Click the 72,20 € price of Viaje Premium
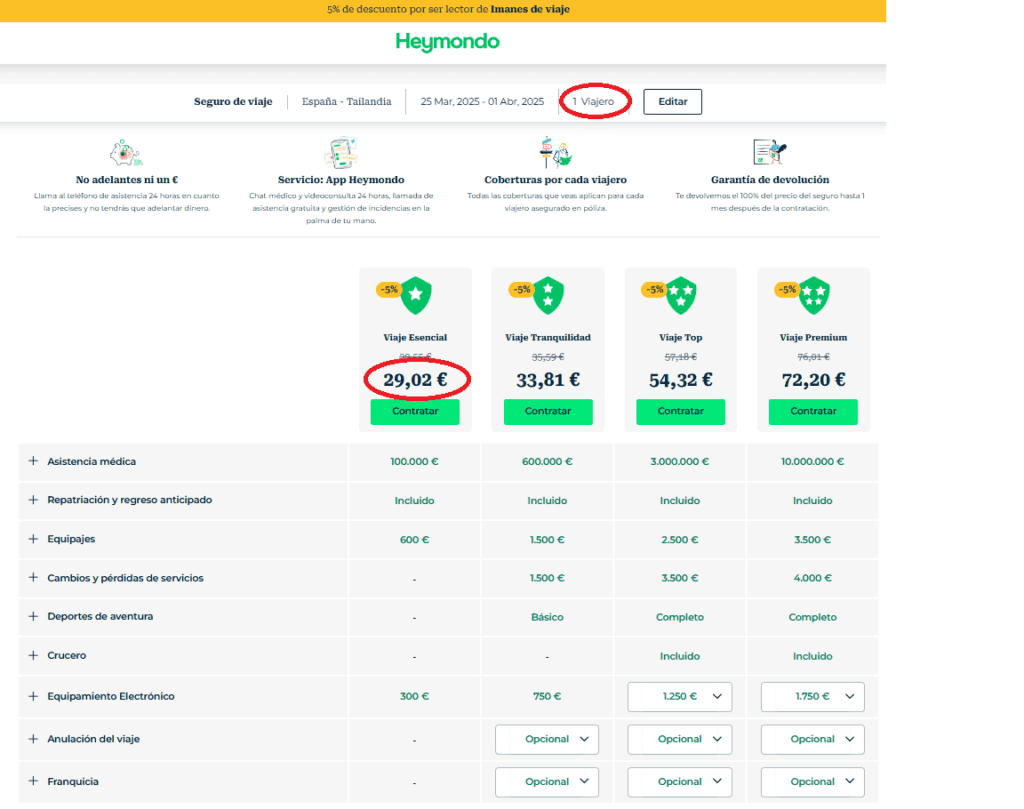This screenshot has height=809, width=1024. tap(814, 380)
